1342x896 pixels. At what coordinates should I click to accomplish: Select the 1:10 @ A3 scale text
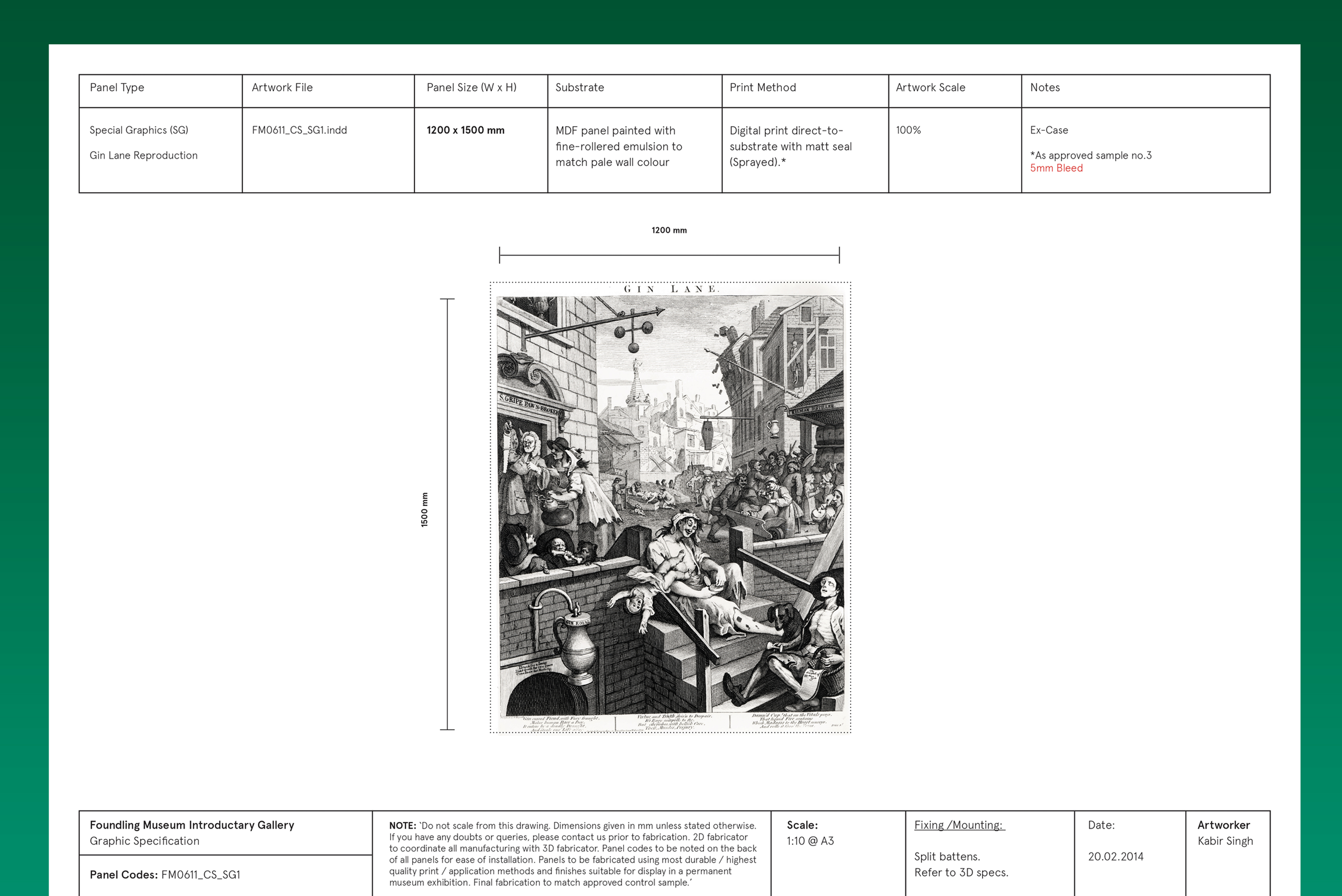(x=810, y=841)
